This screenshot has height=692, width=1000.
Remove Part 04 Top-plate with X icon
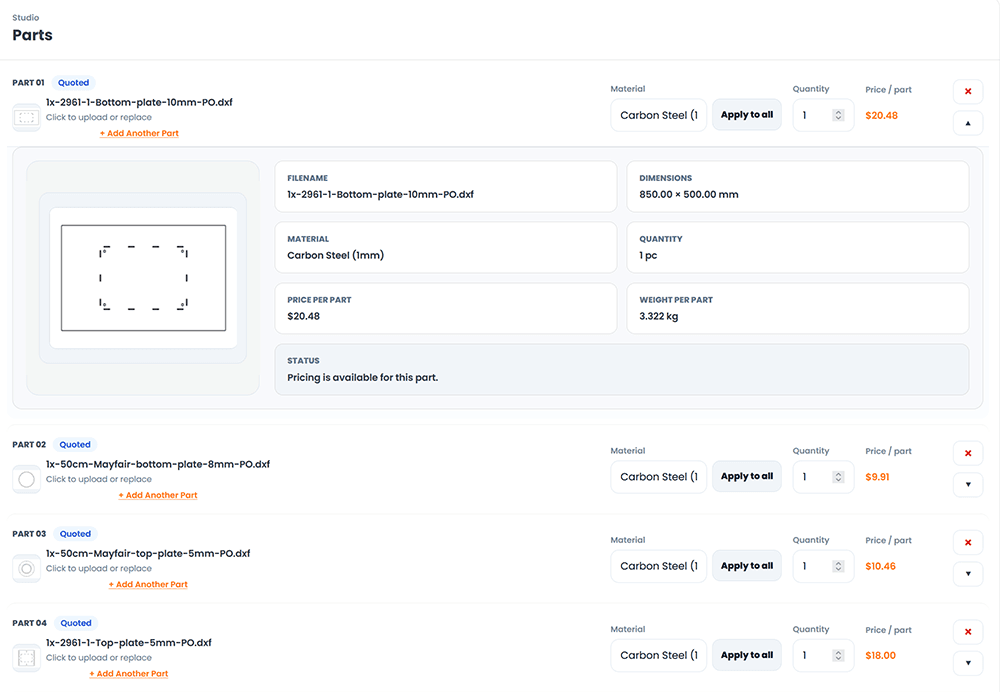(x=967, y=632)
